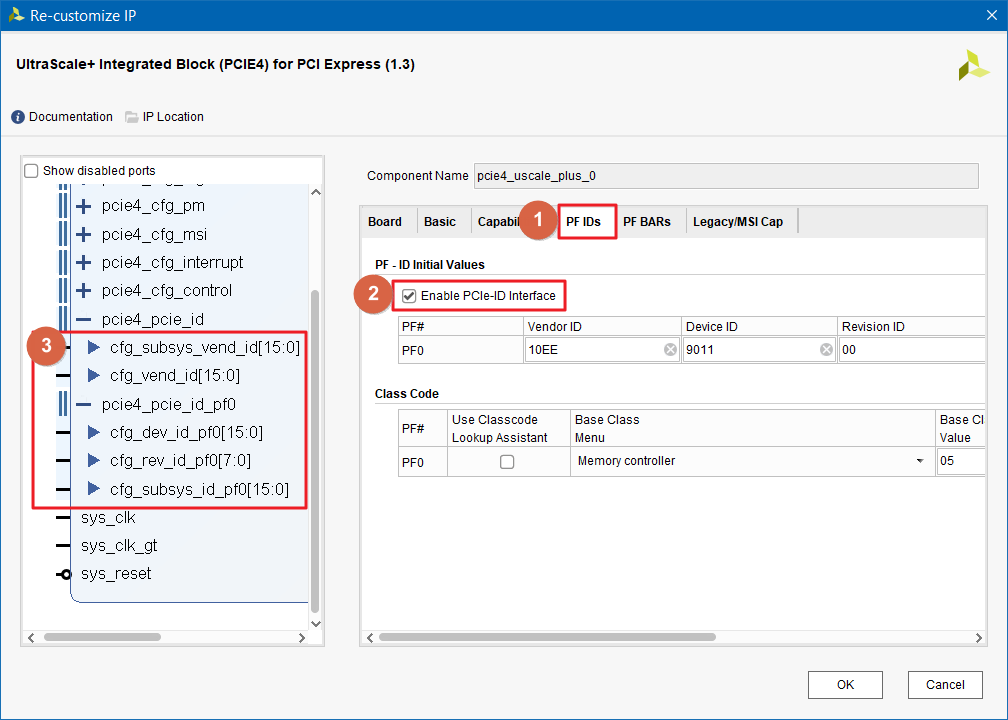This screenshot has width=1008, height=720.
Task: Collapse the pcie4_pcie_id_pf0 interface
Action: point(83,404)
